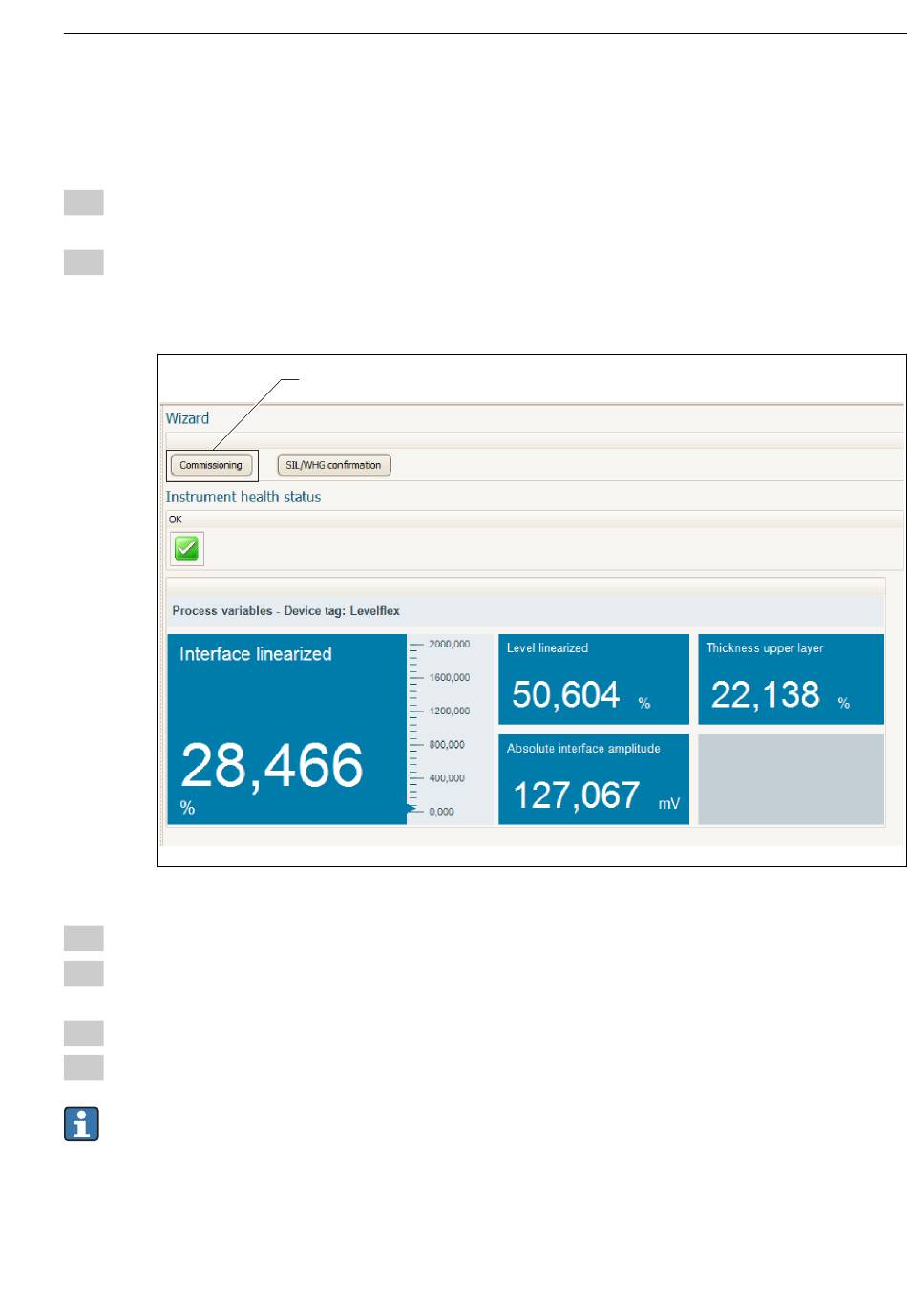Select the OK status text
This screenshot has height=1316, width=907.
[x=175, y=520]
